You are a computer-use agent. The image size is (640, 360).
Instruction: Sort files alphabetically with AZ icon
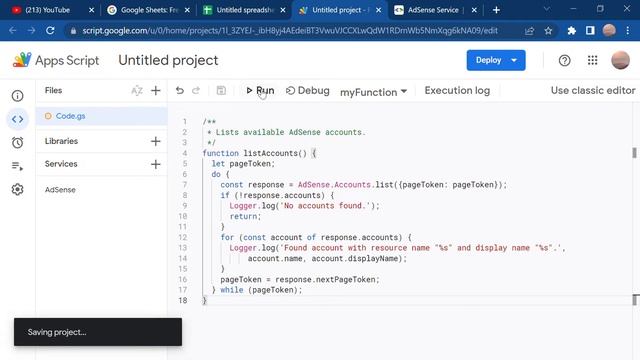137,91
